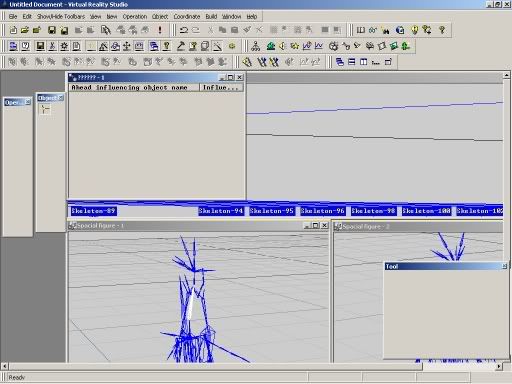
Task: Select the Skeleton-89 label
Action: point(93,211)
